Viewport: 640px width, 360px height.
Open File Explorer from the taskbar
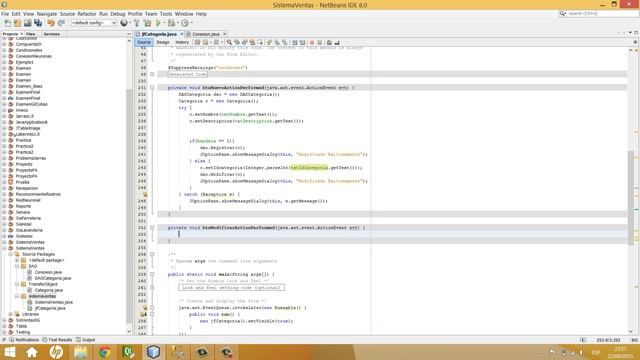(80, 352)
